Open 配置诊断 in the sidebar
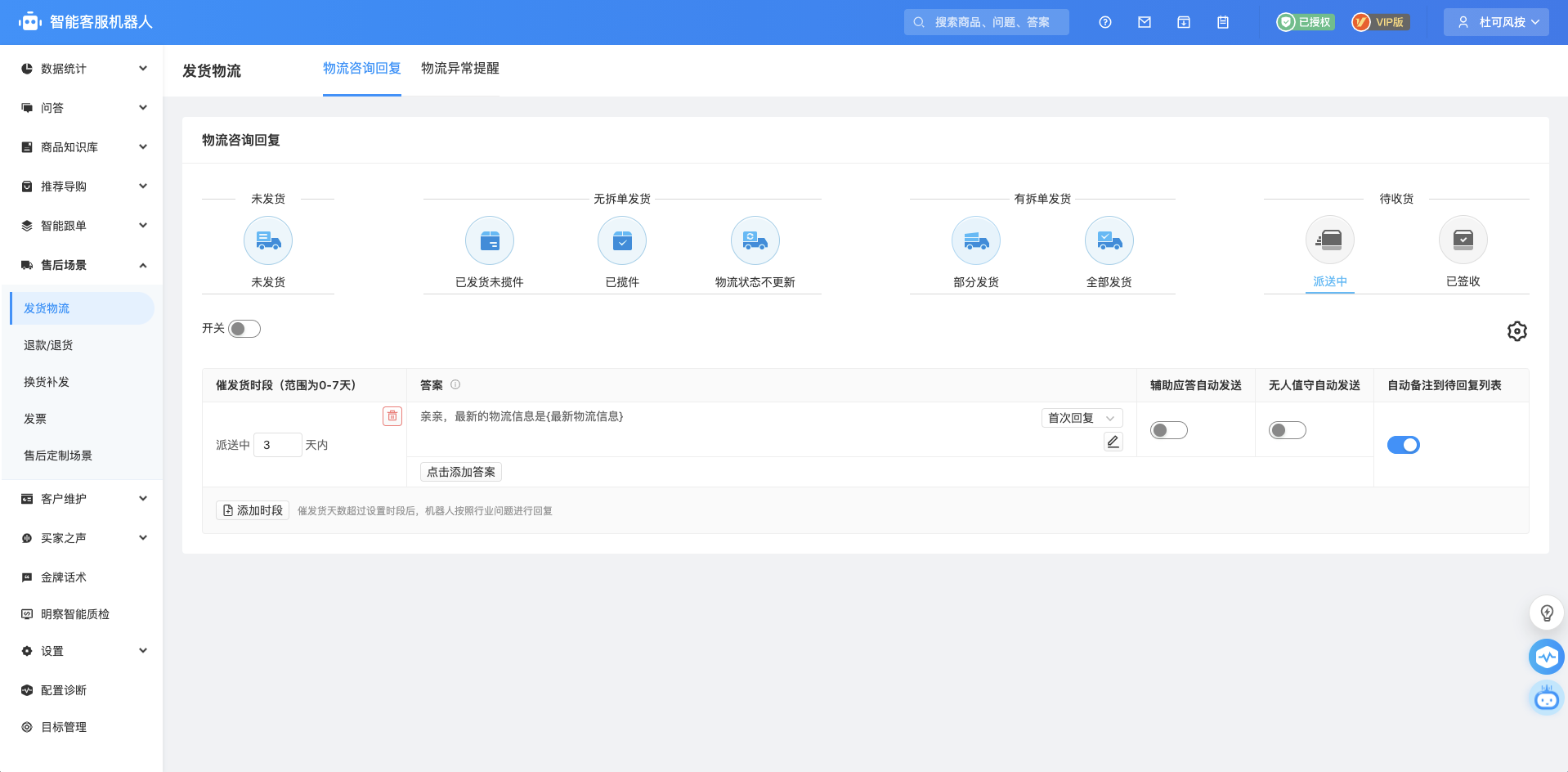The height and width of the screenshot is (772, 1568). pos(64,690)
